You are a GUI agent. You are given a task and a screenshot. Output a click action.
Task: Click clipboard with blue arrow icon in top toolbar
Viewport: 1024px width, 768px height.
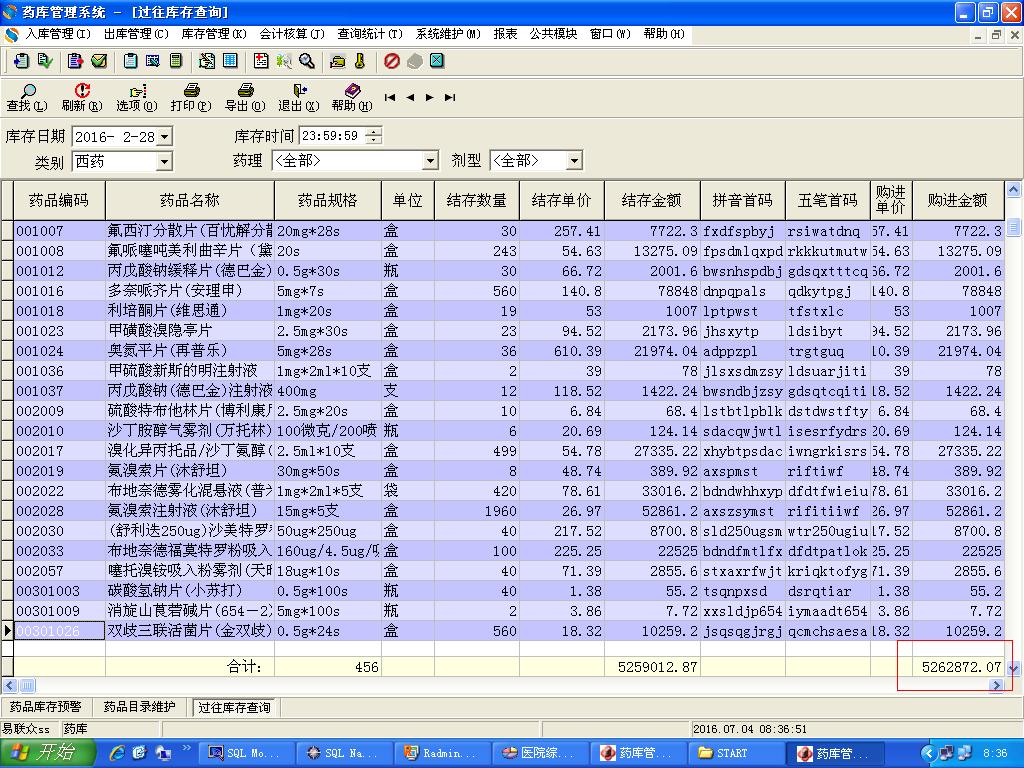coord(22,61)
